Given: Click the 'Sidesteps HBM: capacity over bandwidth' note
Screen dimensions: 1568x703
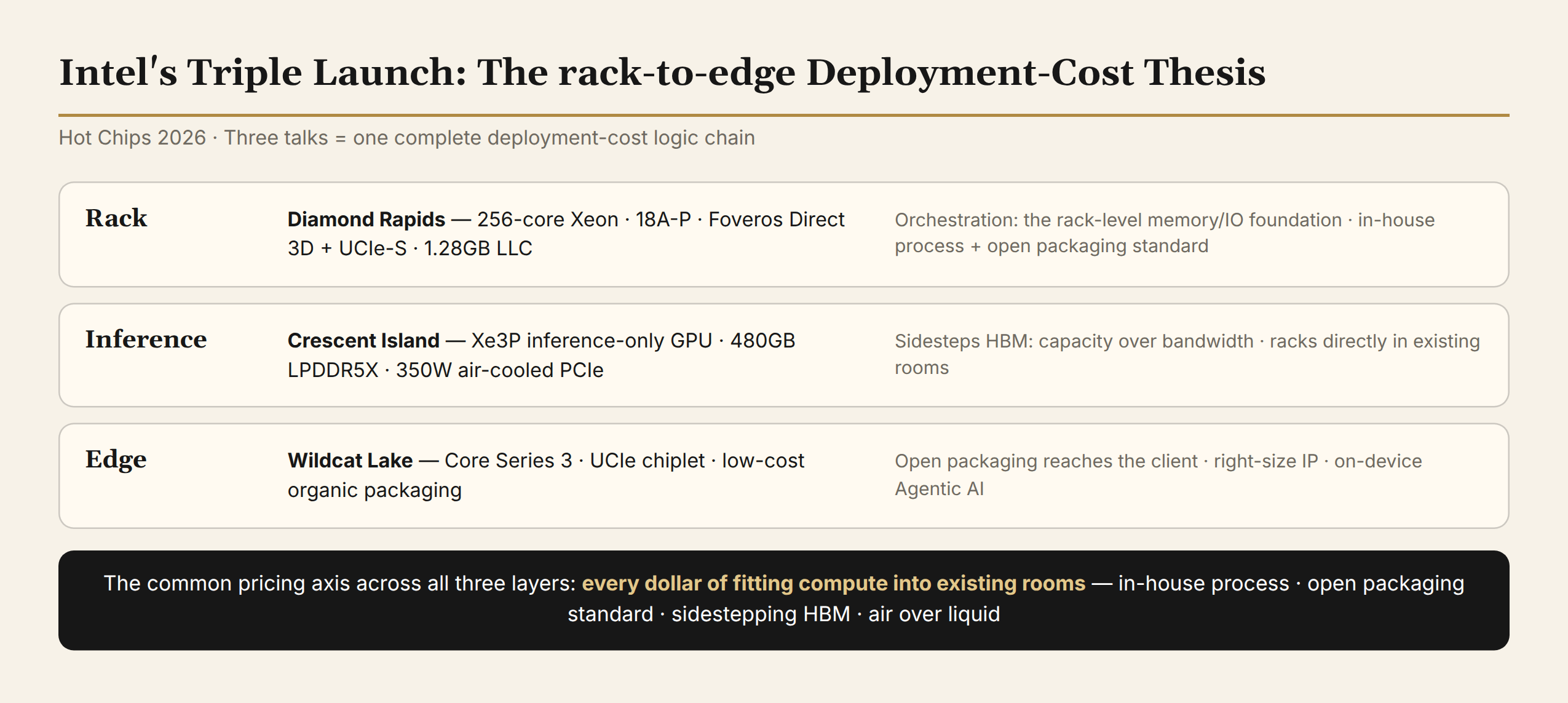Looking at the screenshot, I should 1074,341.
